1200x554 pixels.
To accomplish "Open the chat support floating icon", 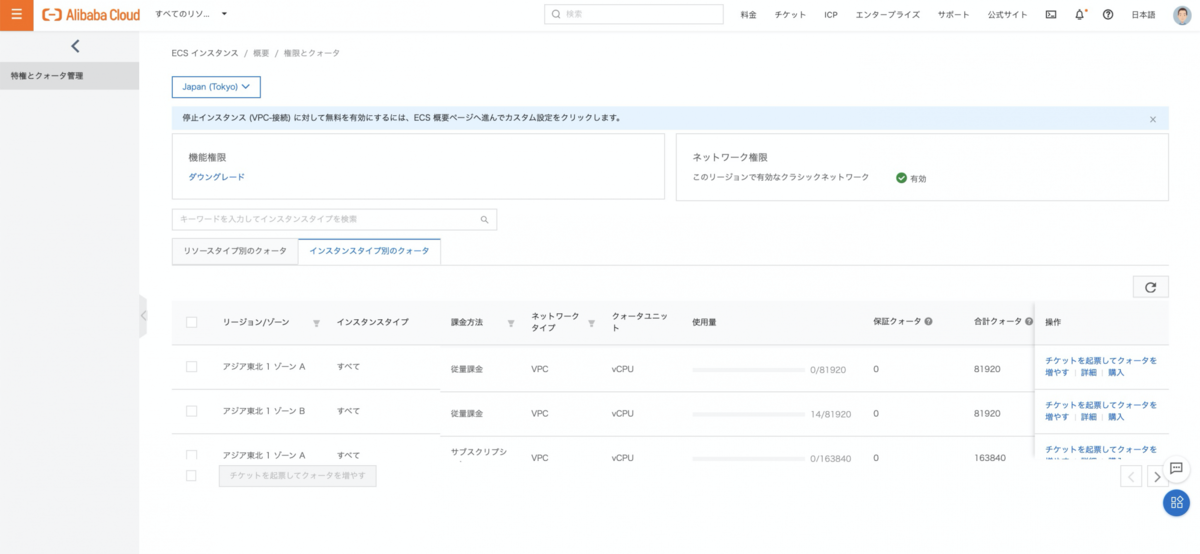I will [x=1176, y=468].
